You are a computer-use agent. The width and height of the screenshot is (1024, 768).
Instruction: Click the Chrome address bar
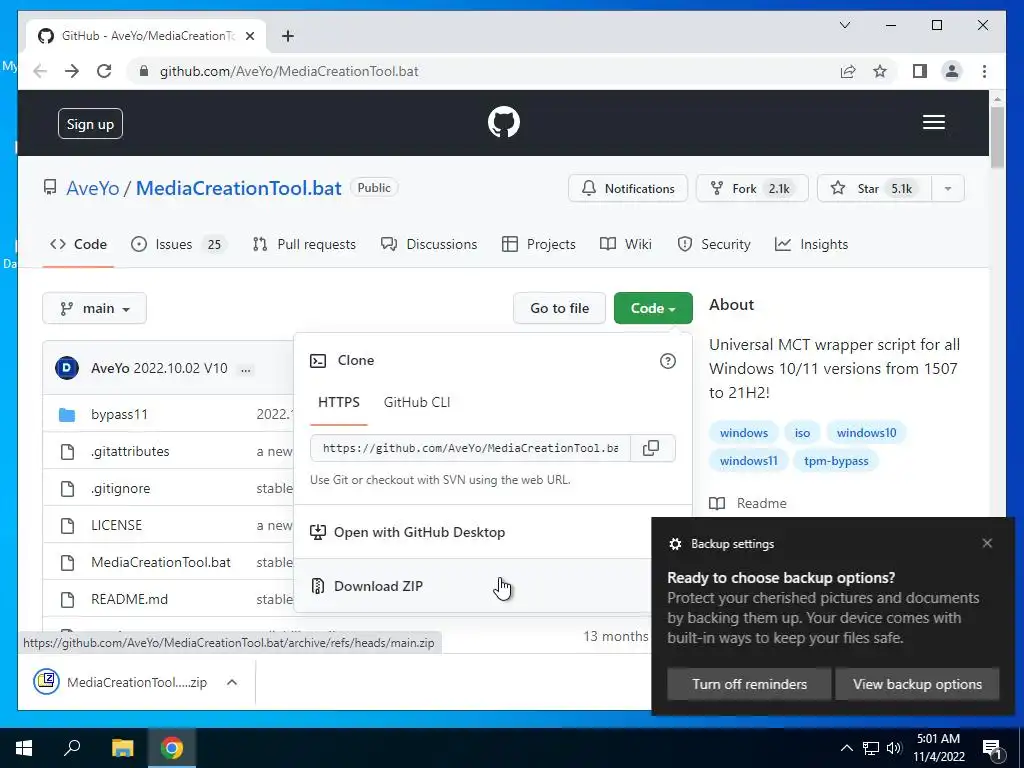tap(483, 71)
